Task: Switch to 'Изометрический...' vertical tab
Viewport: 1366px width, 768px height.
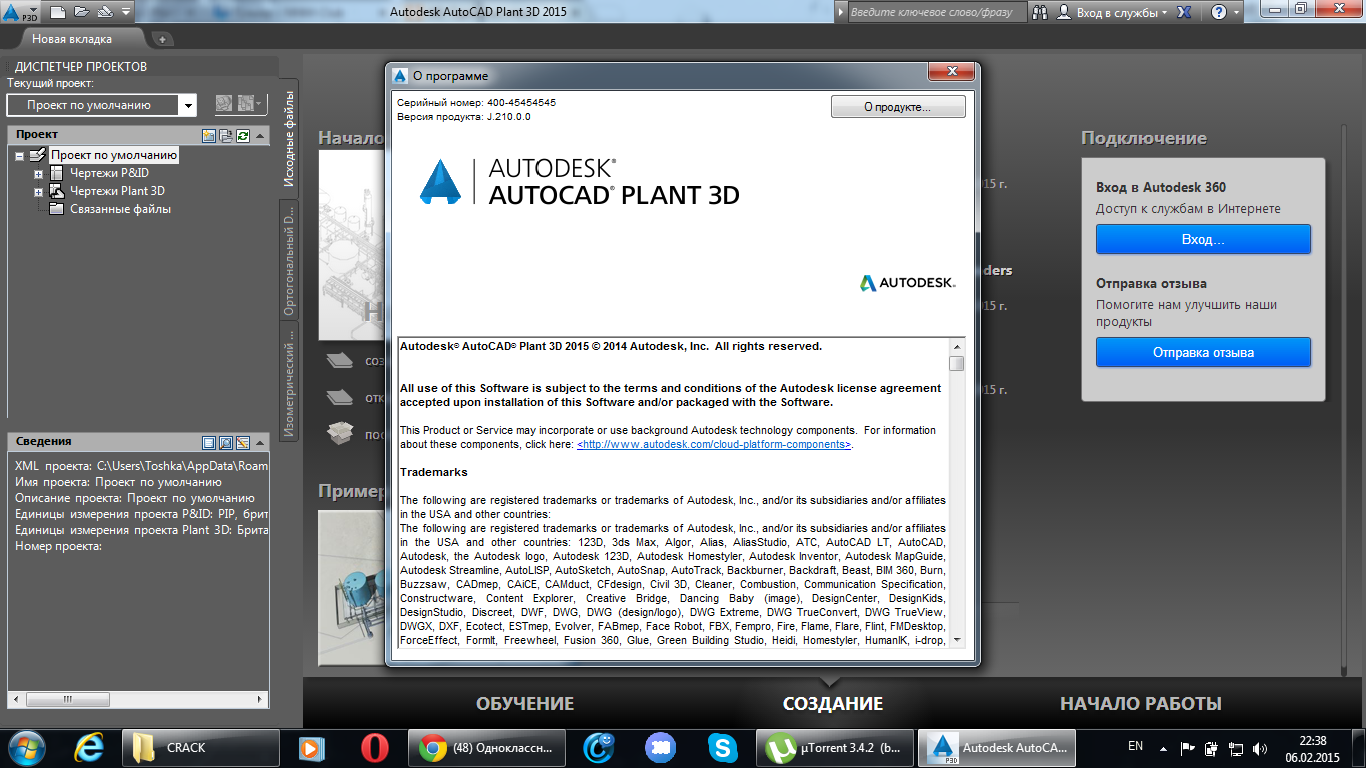Action: coord(288,381)
